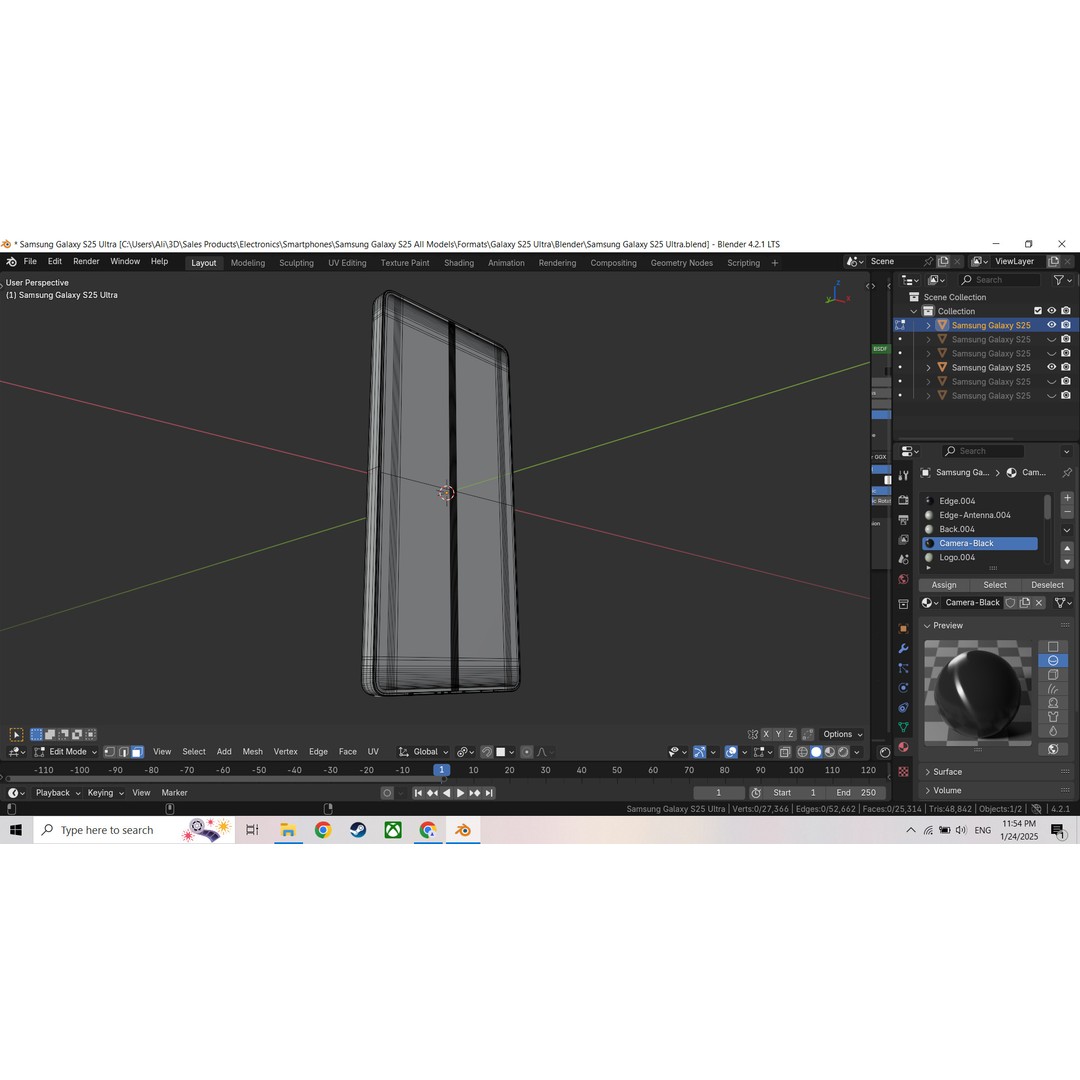Select the tweak select tool icon
1080x1080 pixels.
[16, 734]
